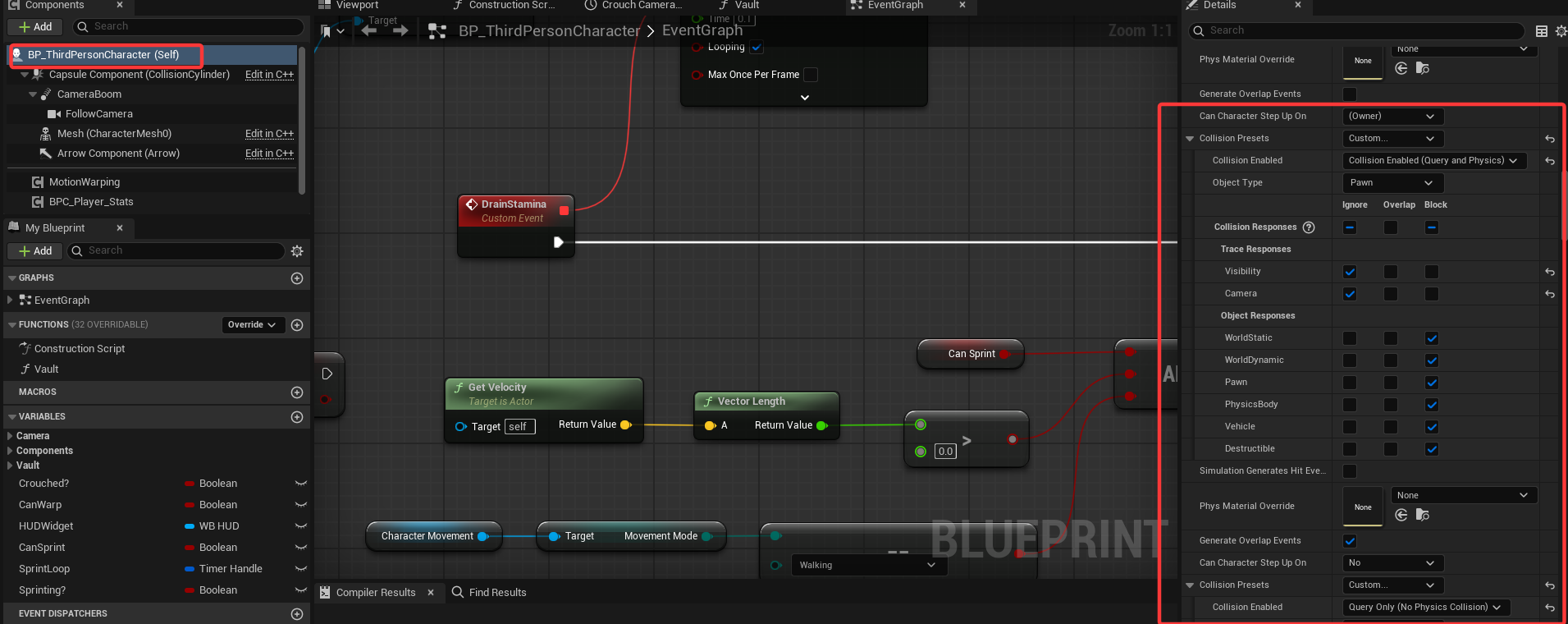This screenshot has width=1568, height=624.
Task: Click Add button in Components panel
Action: click(x=35, y=27)
